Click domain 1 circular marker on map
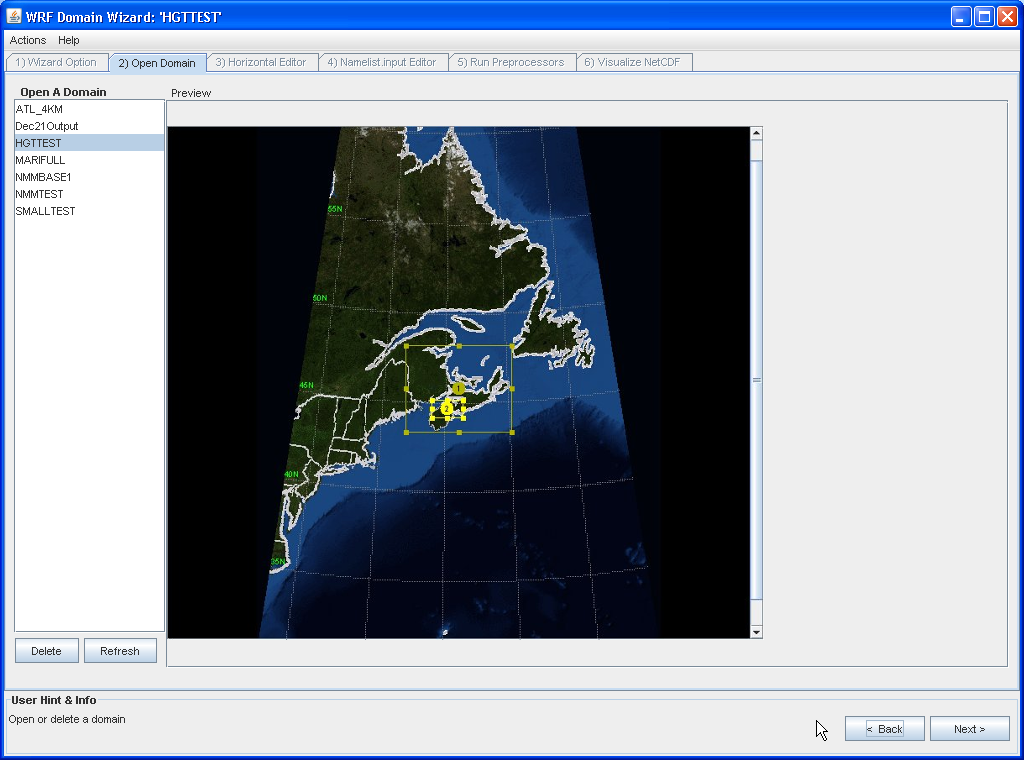The height and width of the screenshot is (760, 1024). [x=458, y=388]
